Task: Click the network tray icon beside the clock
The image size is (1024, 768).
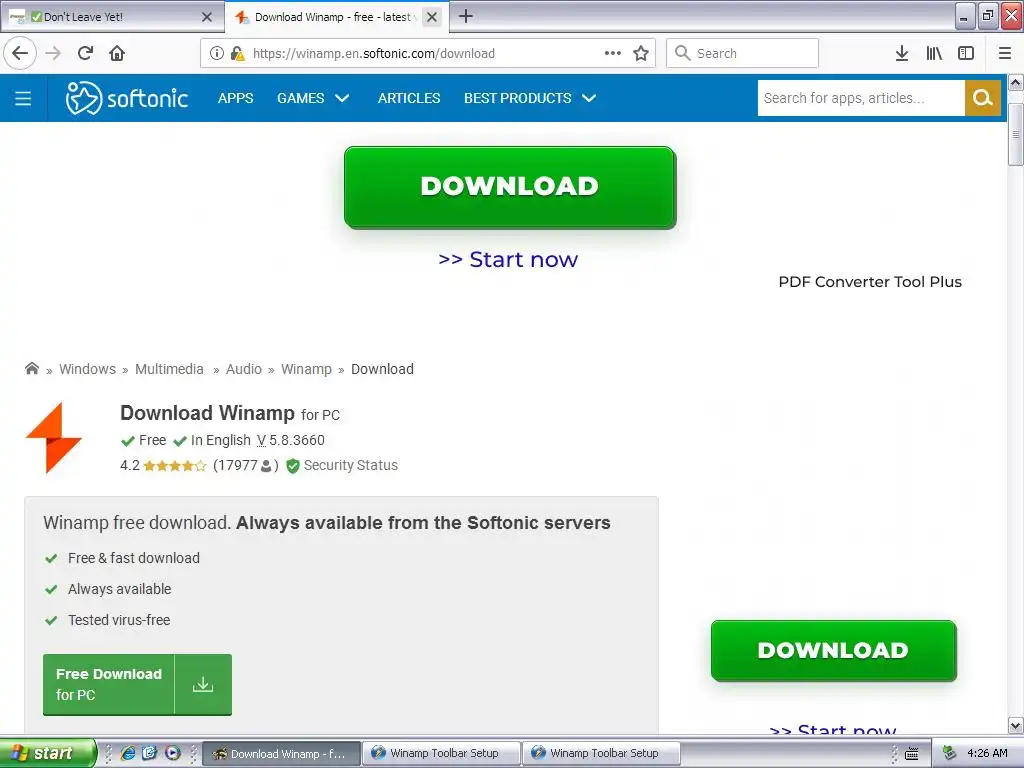Action: click(x=950, y=753)
